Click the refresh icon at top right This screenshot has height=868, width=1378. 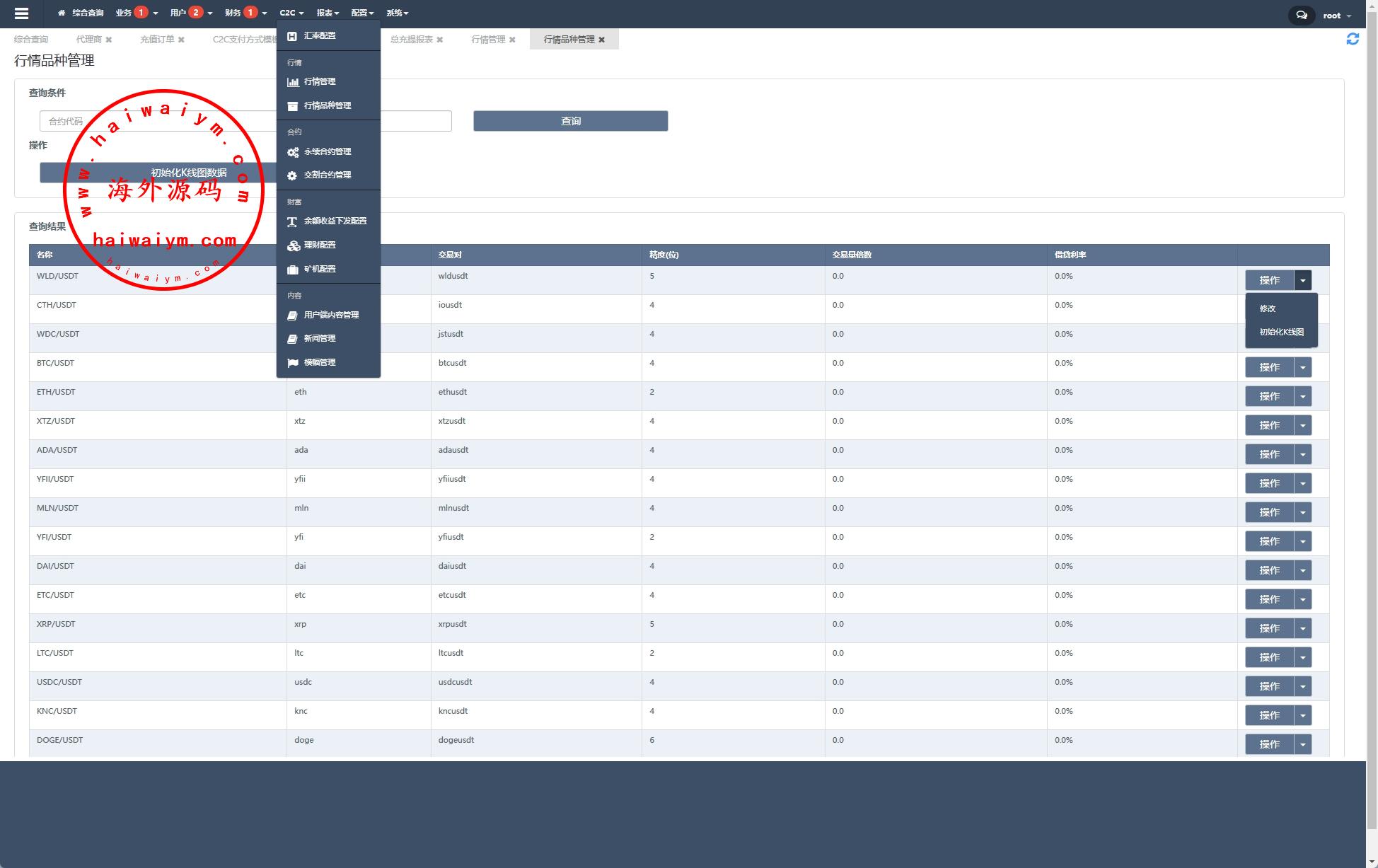[1352, 39]
